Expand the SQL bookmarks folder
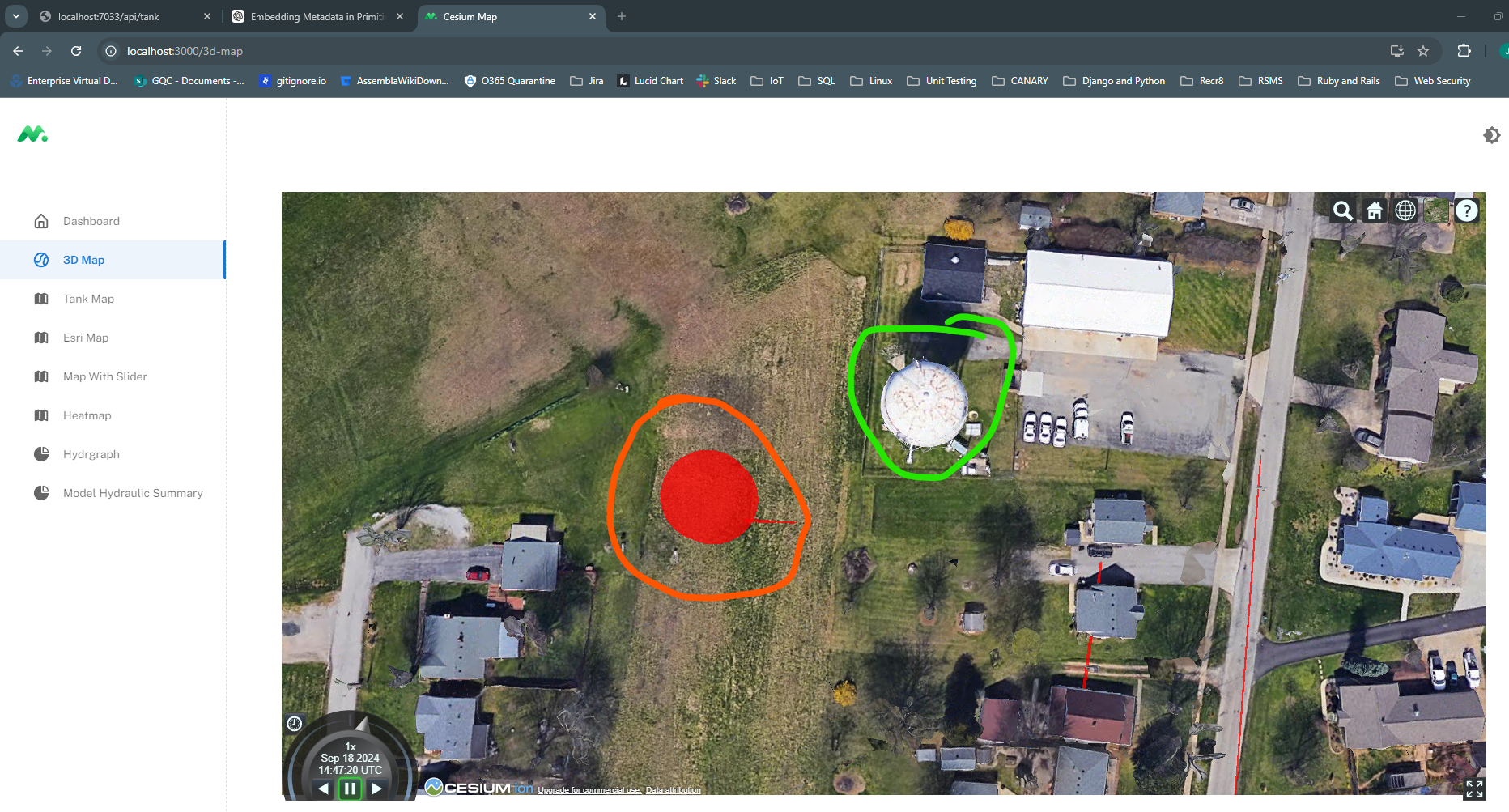1509x812 pixels. point(817,81)
